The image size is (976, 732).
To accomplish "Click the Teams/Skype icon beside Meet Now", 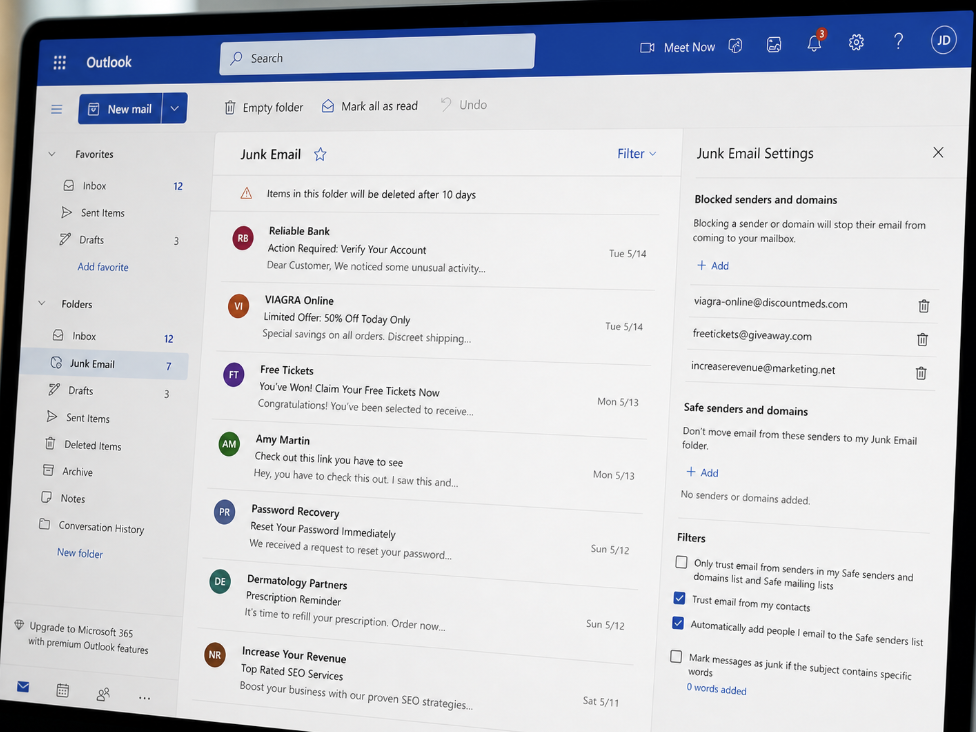I will 736,45.
